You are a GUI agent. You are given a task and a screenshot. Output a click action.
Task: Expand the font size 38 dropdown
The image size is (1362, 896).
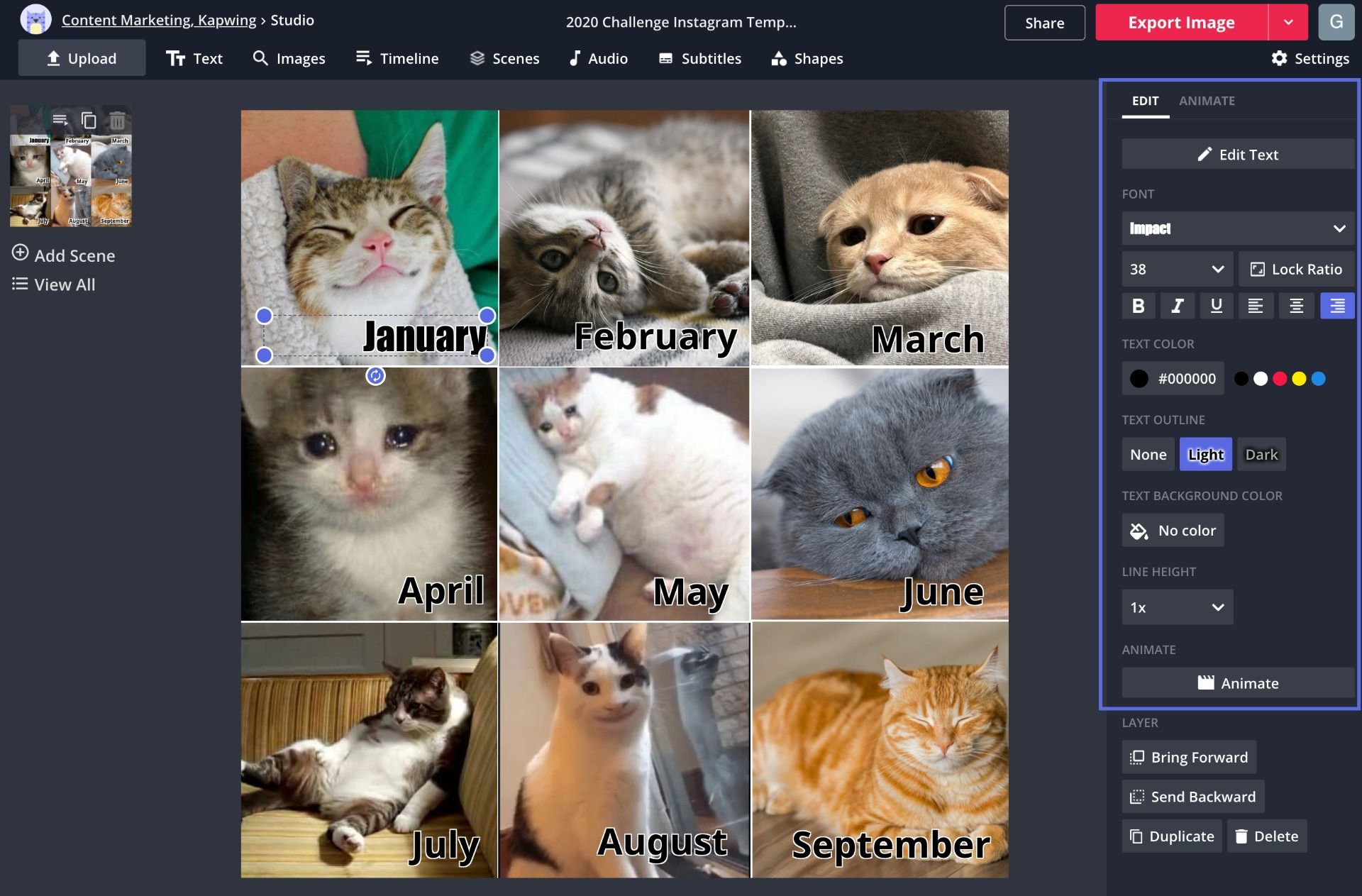(x=1177, y=270)
